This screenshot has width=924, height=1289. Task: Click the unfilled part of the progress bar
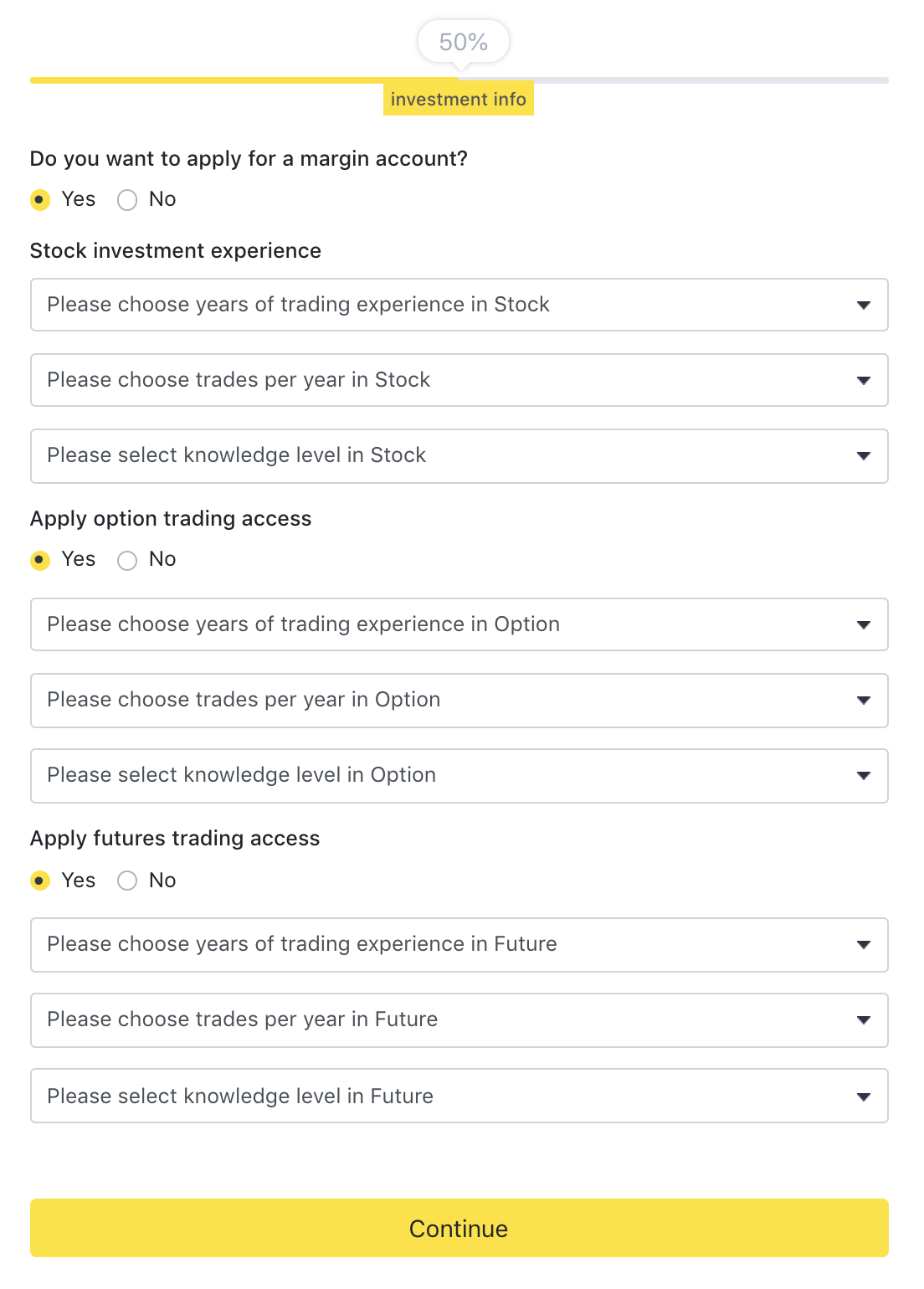click(695, 80)
